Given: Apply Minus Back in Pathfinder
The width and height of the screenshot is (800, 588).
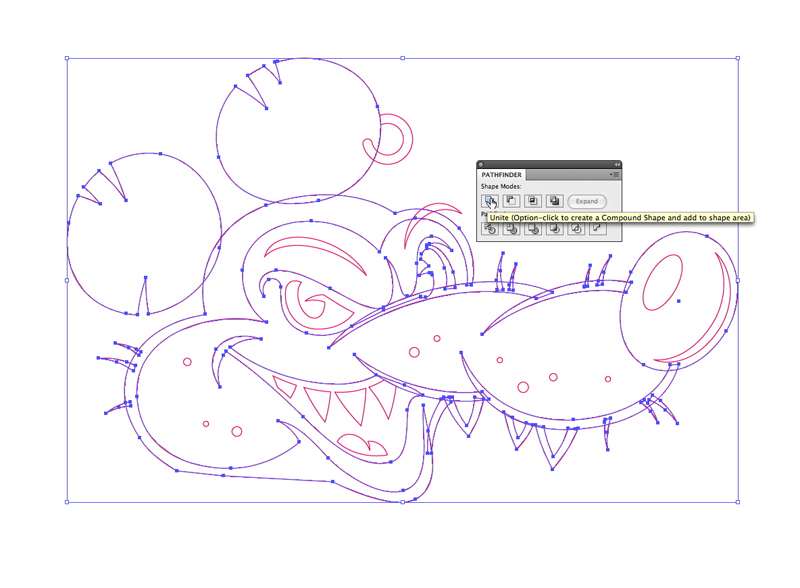Looking at the screenshot, I should tap(598, 228).
